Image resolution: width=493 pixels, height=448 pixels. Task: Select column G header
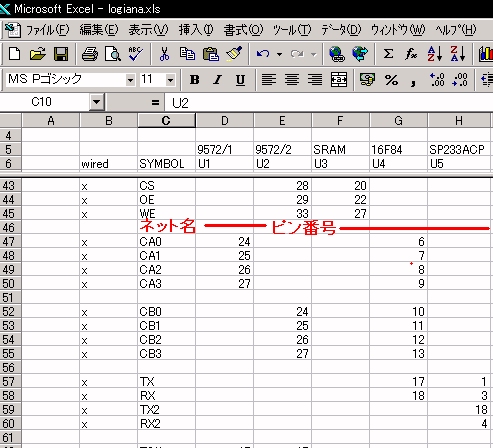click(398, 120)
